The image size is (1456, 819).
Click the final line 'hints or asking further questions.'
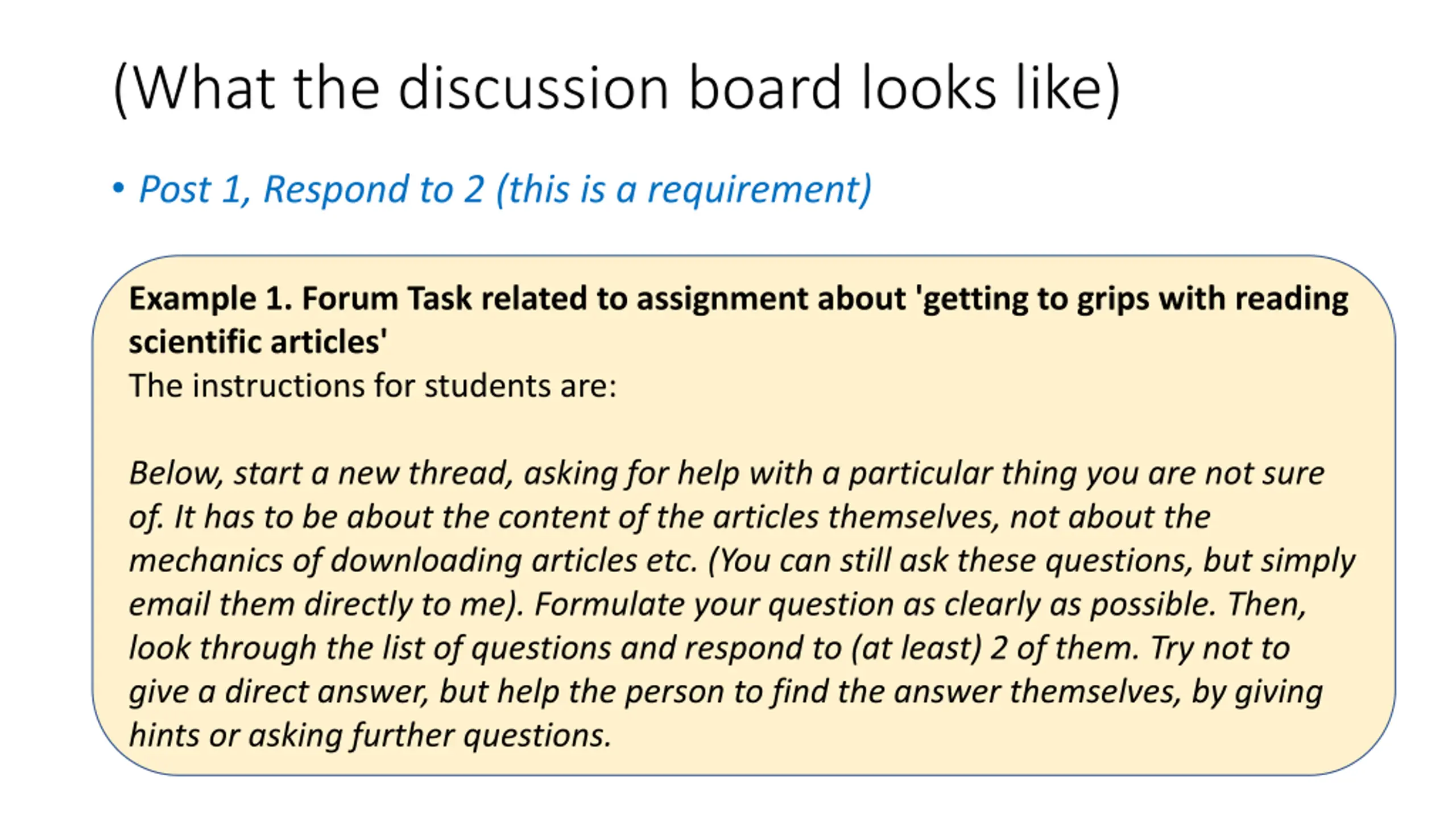(x=370, y=735)
